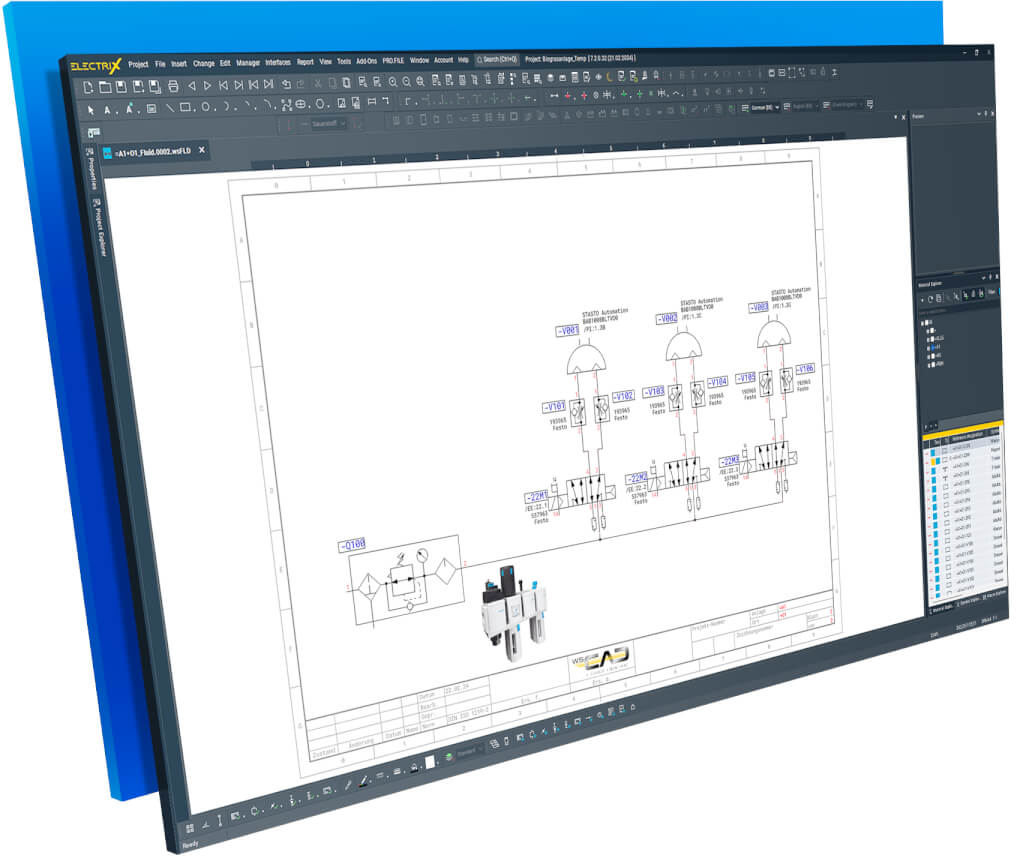The width and height of the screenshot is (1020, 858).
Task: Select the Text (A) annotation tool
Action: click(x=107, y=106)
